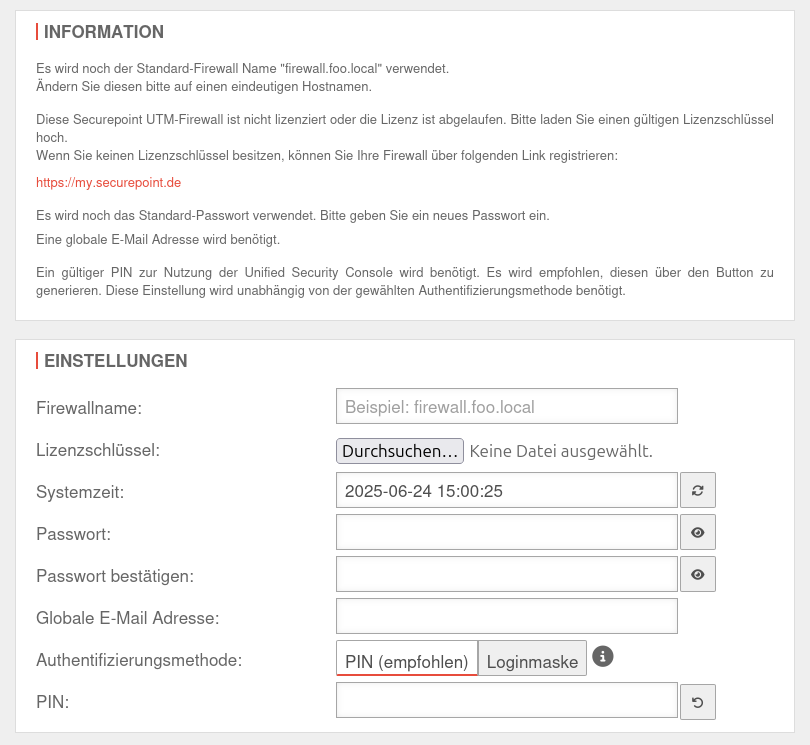
Task: Click the Lizenzschlüssel label
Action: click(98, 450)
